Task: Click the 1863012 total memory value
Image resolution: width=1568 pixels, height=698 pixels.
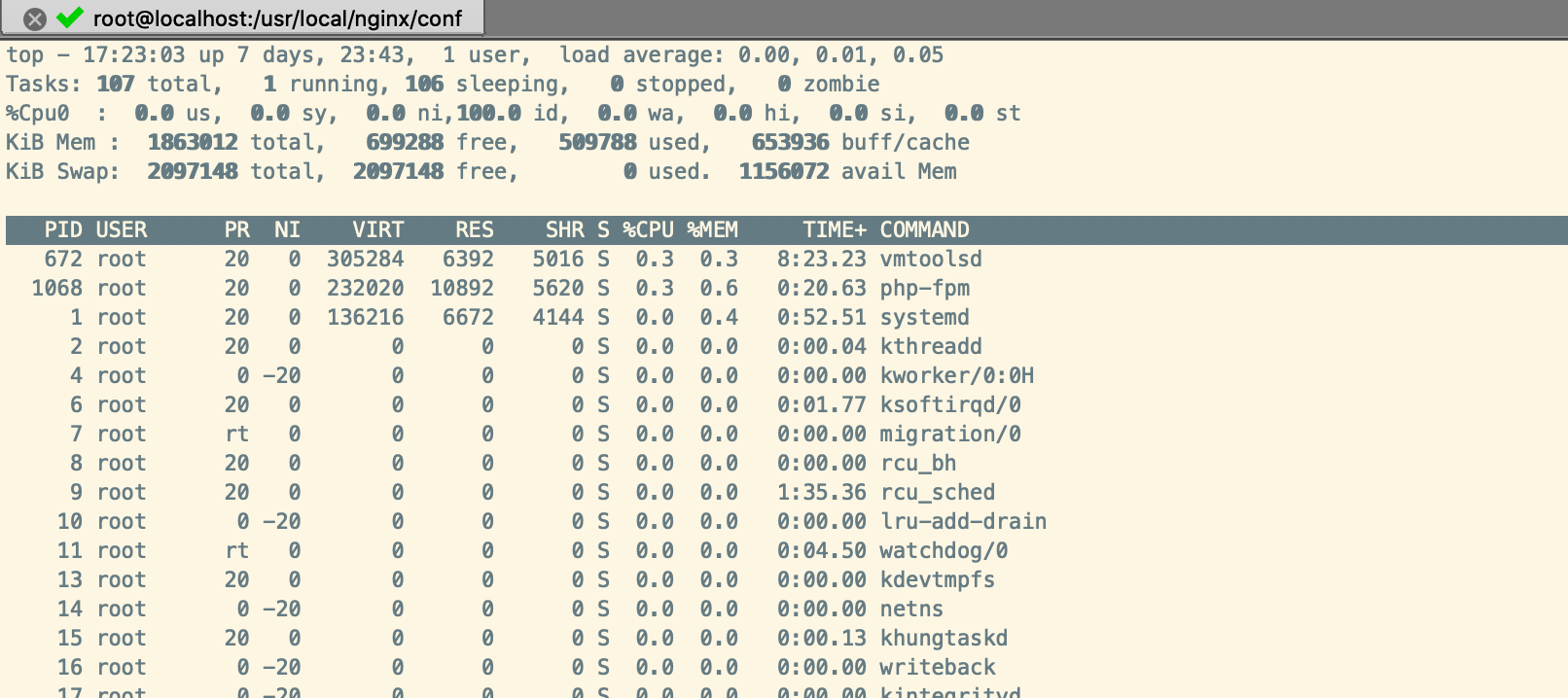Action: coord(193,143)
